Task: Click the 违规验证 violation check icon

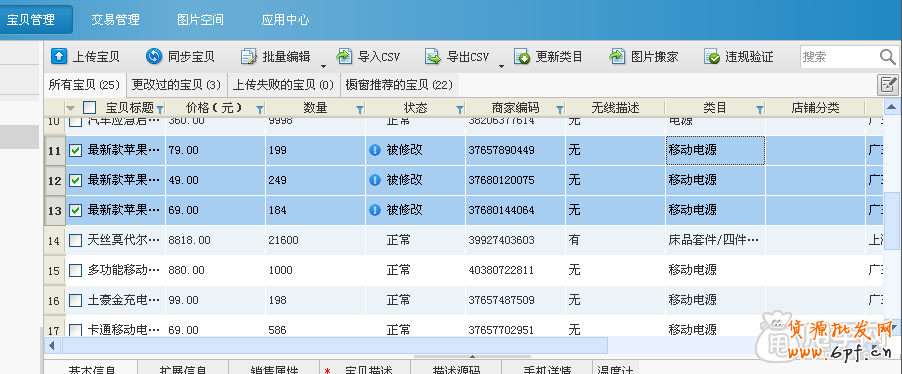Action: click(712, 56)
